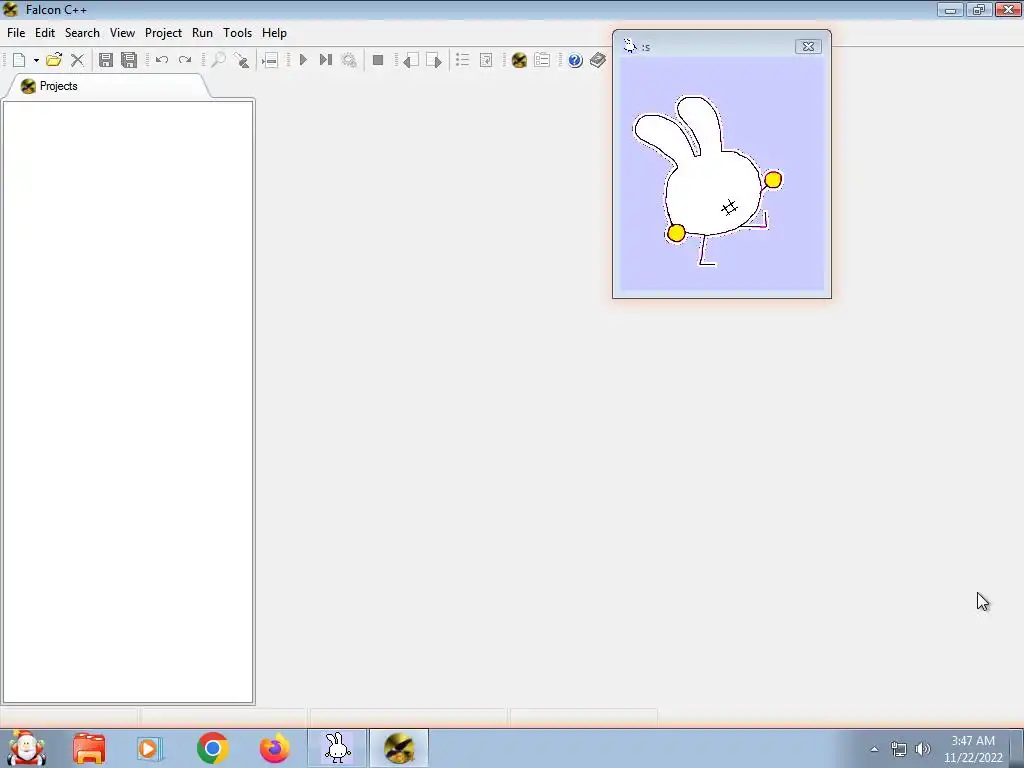Viewport: 1024px width, 768px height.
Task: Open the Run menu
Action: 202,33
